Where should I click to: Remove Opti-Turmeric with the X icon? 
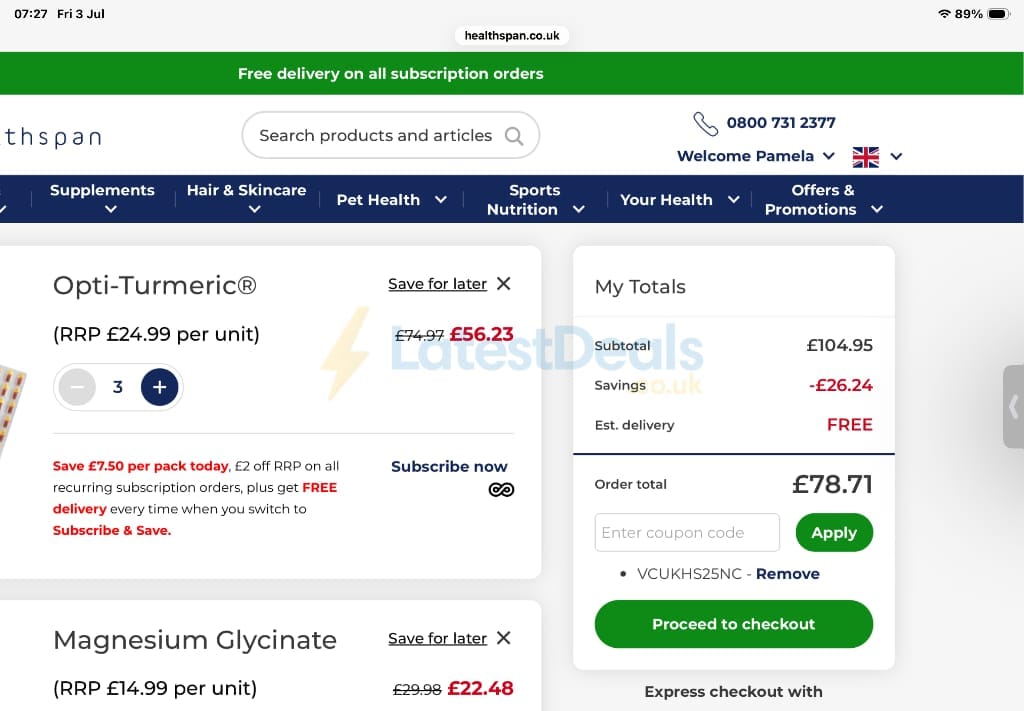coord(504,283)
